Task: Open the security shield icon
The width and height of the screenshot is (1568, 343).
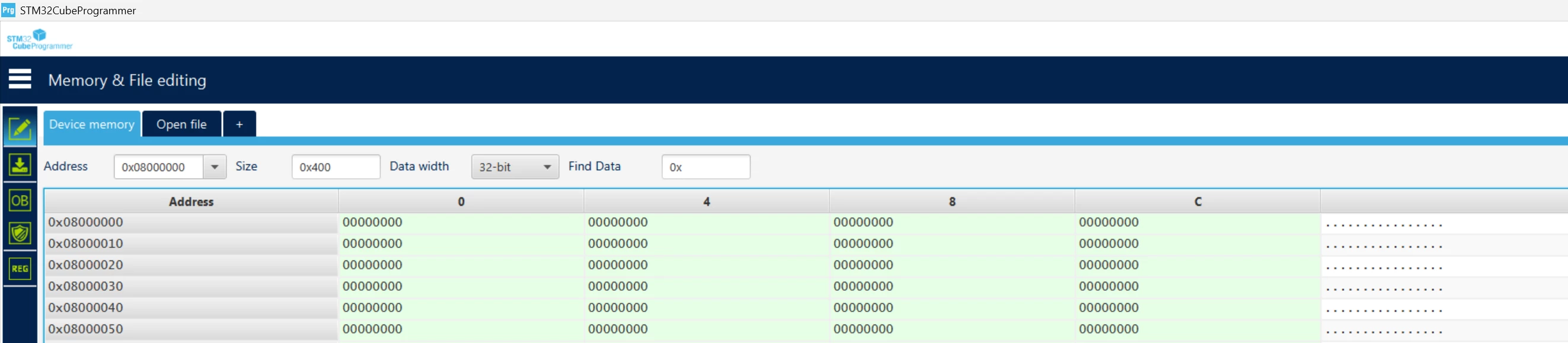Action: point(20,233)
